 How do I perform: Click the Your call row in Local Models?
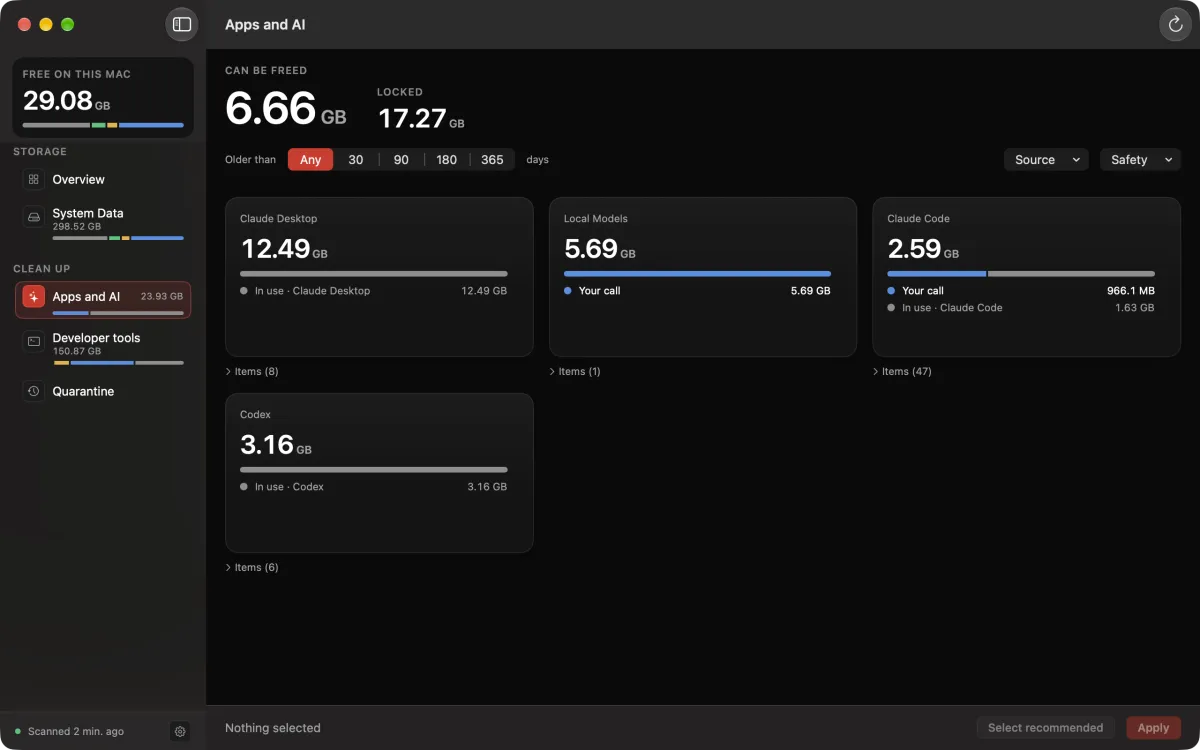coord(697,291)
